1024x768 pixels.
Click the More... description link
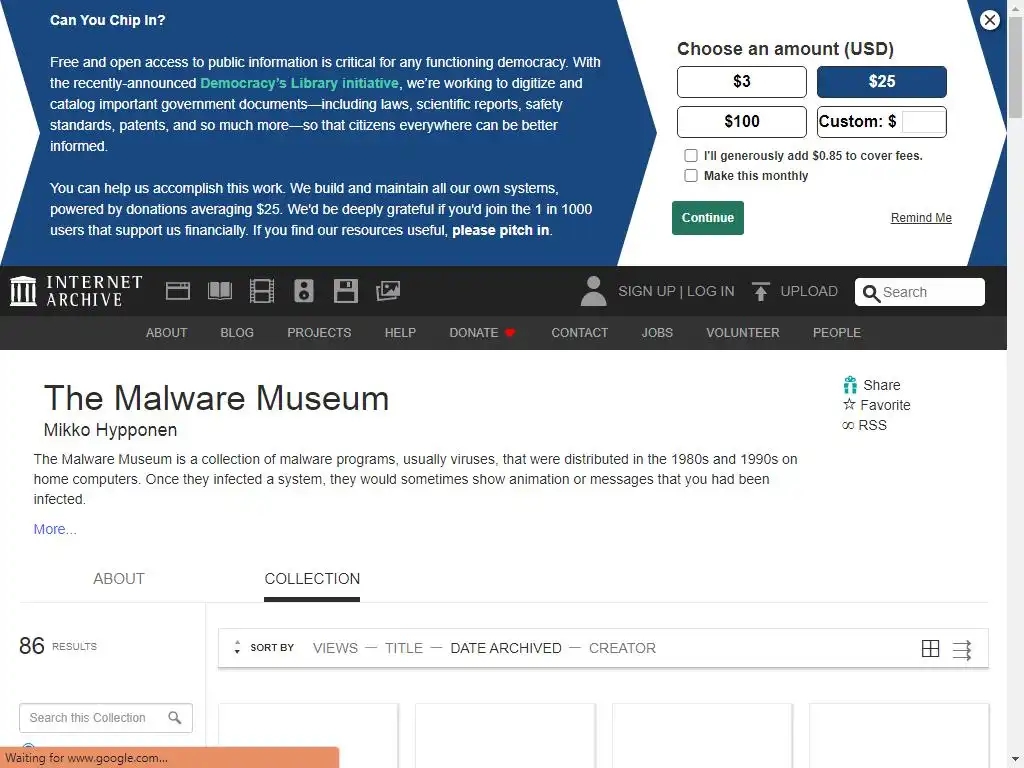click(55, 529)
